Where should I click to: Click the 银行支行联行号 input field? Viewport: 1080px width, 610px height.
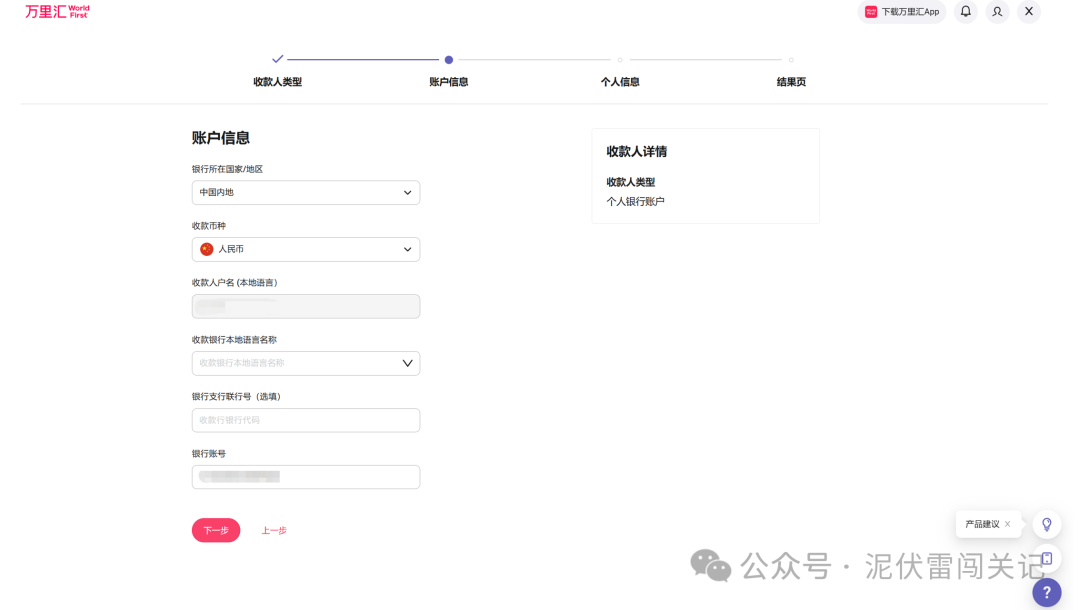point(305,419)
